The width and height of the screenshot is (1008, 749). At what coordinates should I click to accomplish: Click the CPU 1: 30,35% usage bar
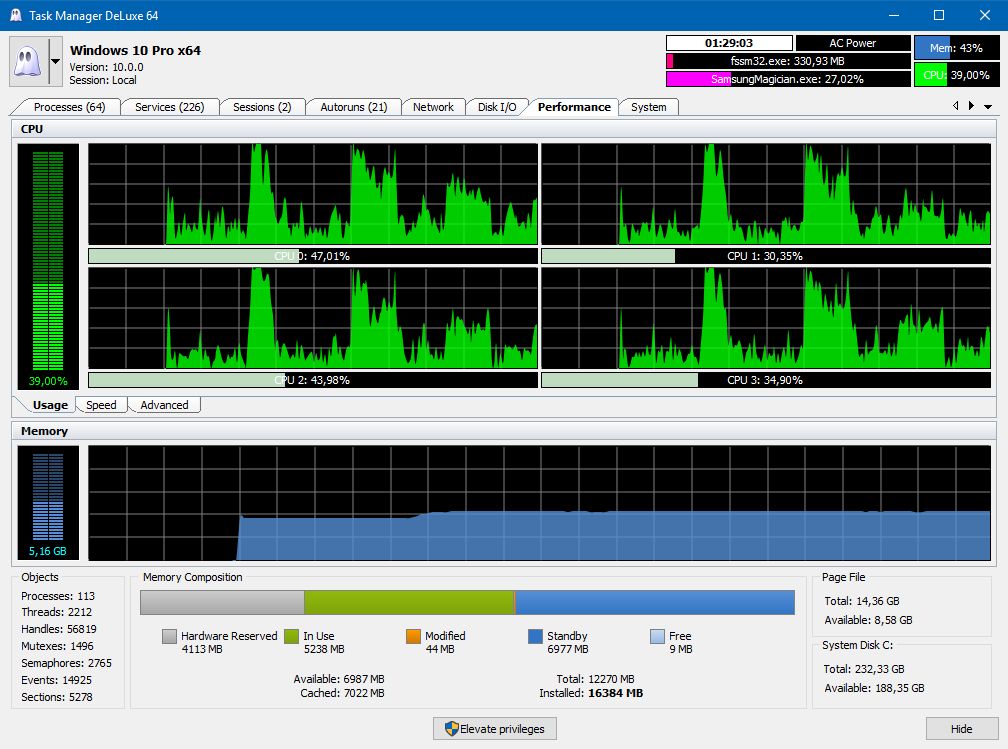coord(766,256)
